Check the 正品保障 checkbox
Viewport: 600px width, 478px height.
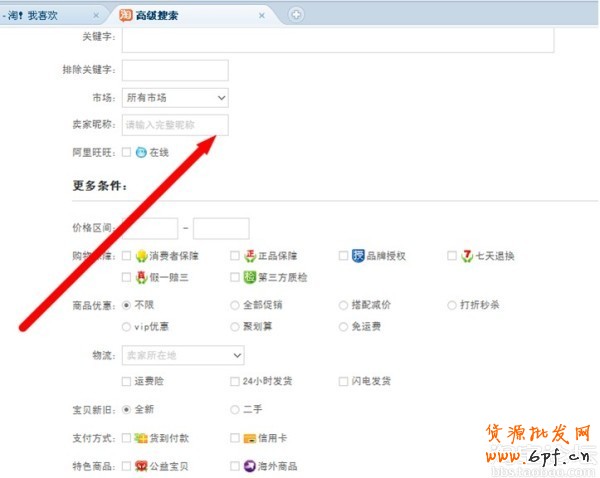[235, 256]
